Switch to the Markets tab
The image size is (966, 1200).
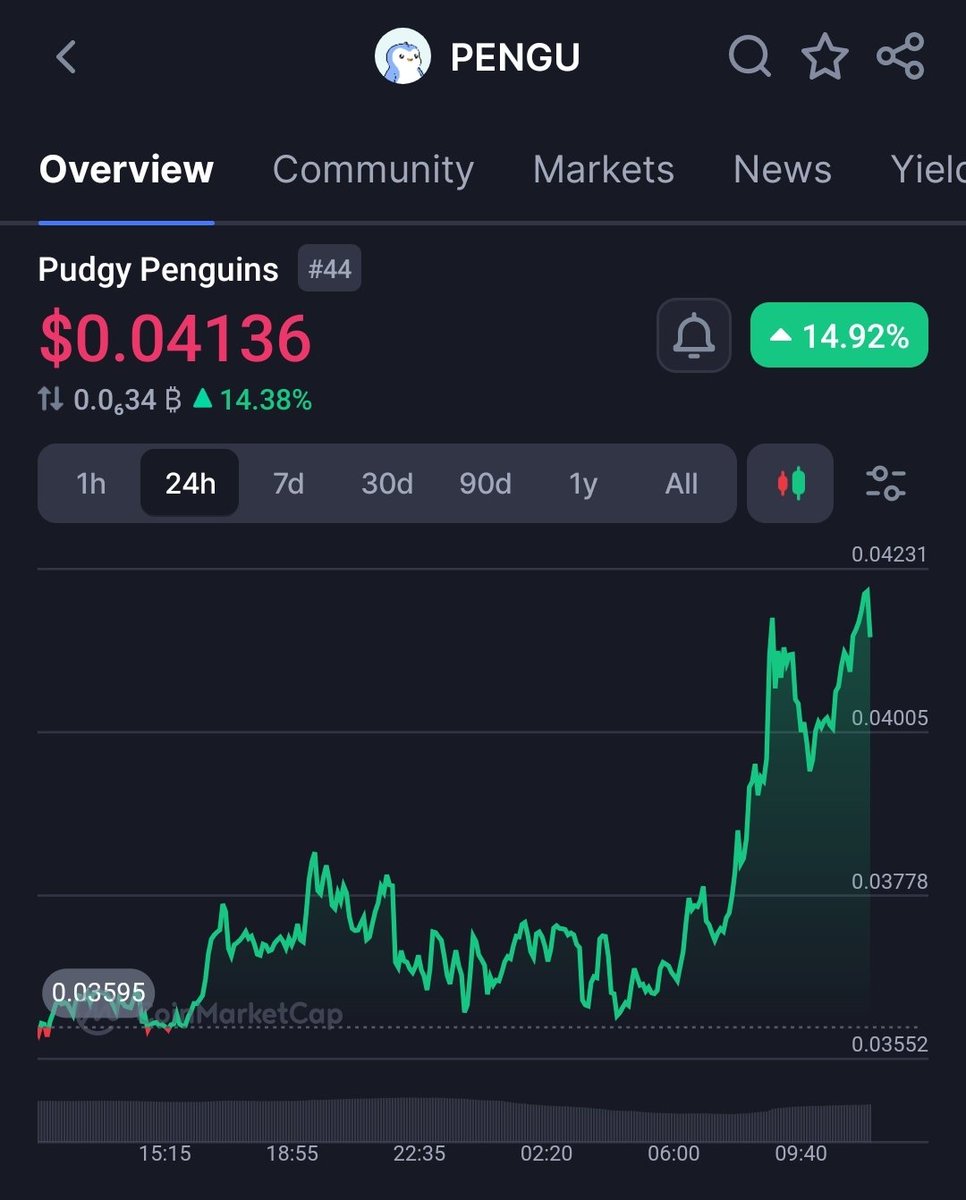tap(603, 169)
